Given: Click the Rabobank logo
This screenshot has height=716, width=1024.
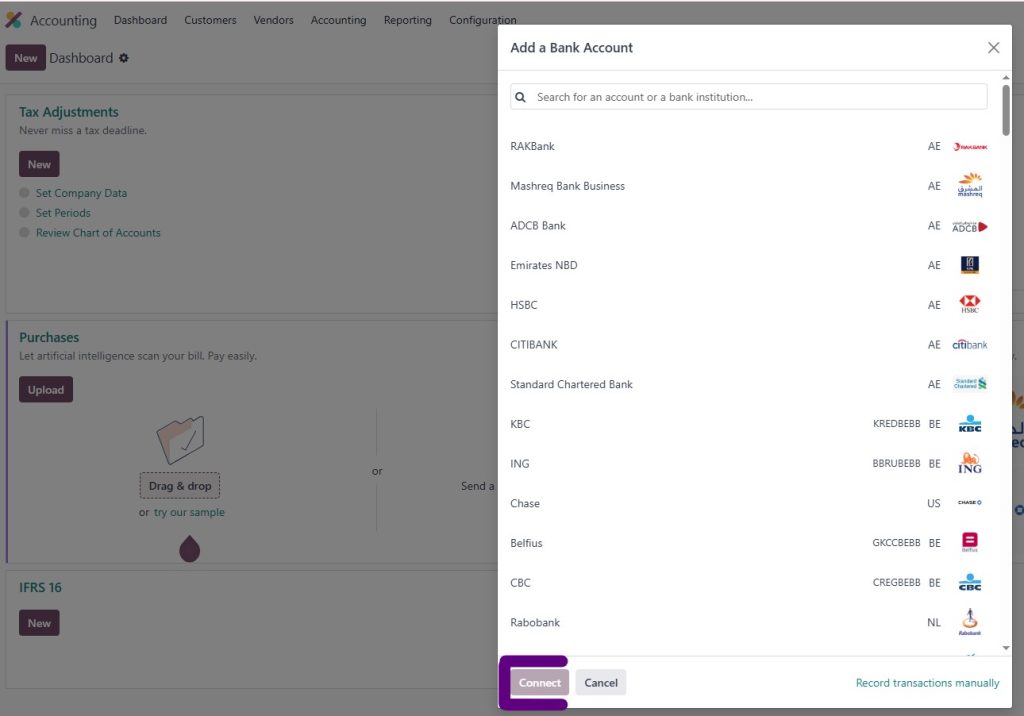Looking at the screenshot, I should click(970, 622).
